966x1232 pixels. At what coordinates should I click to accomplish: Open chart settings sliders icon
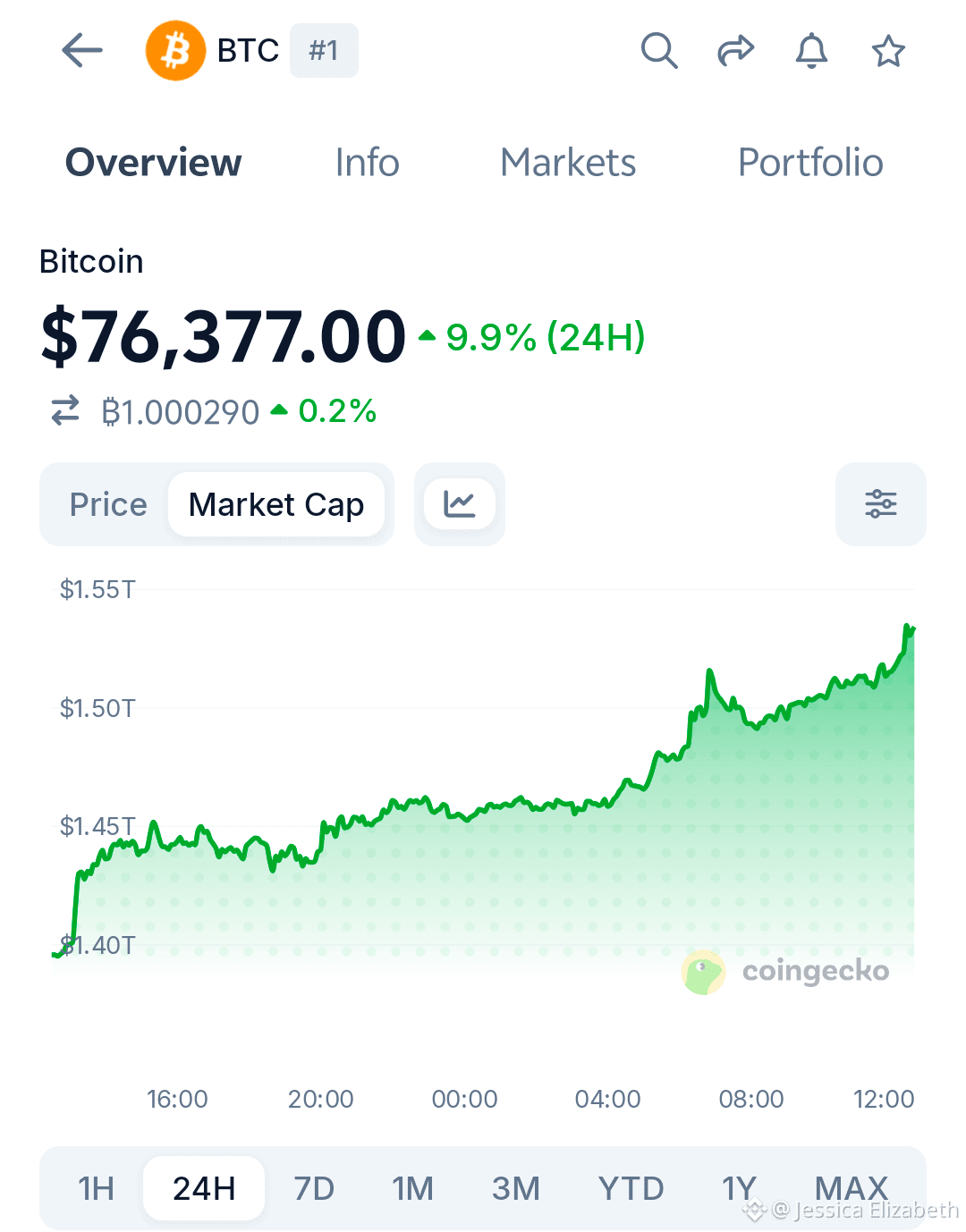point(881,504)
